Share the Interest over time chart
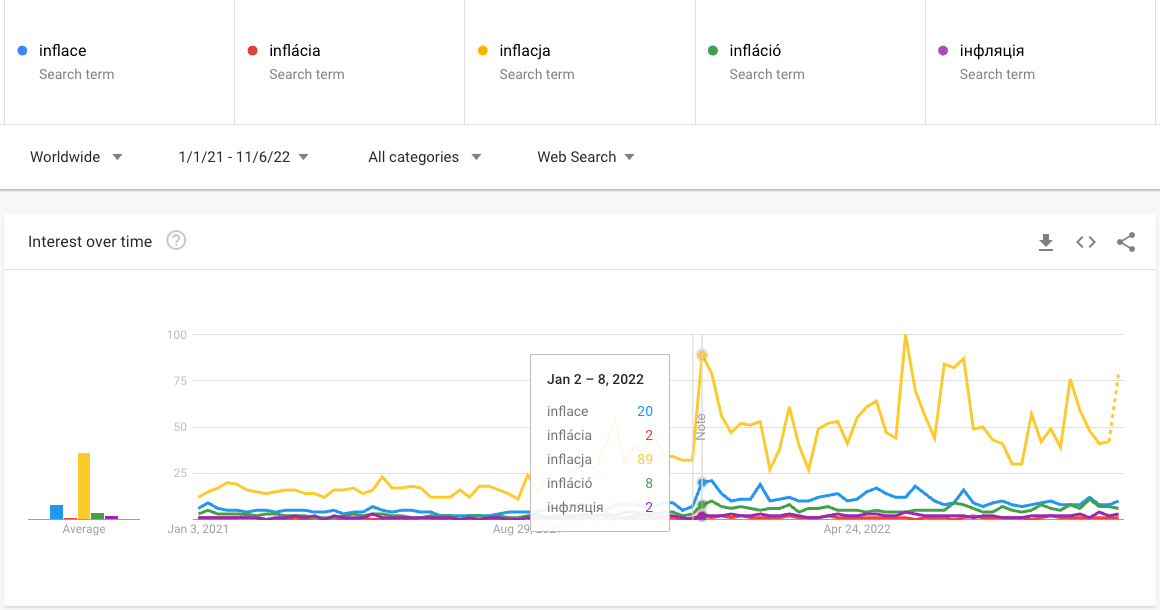 click(1126, 242)
